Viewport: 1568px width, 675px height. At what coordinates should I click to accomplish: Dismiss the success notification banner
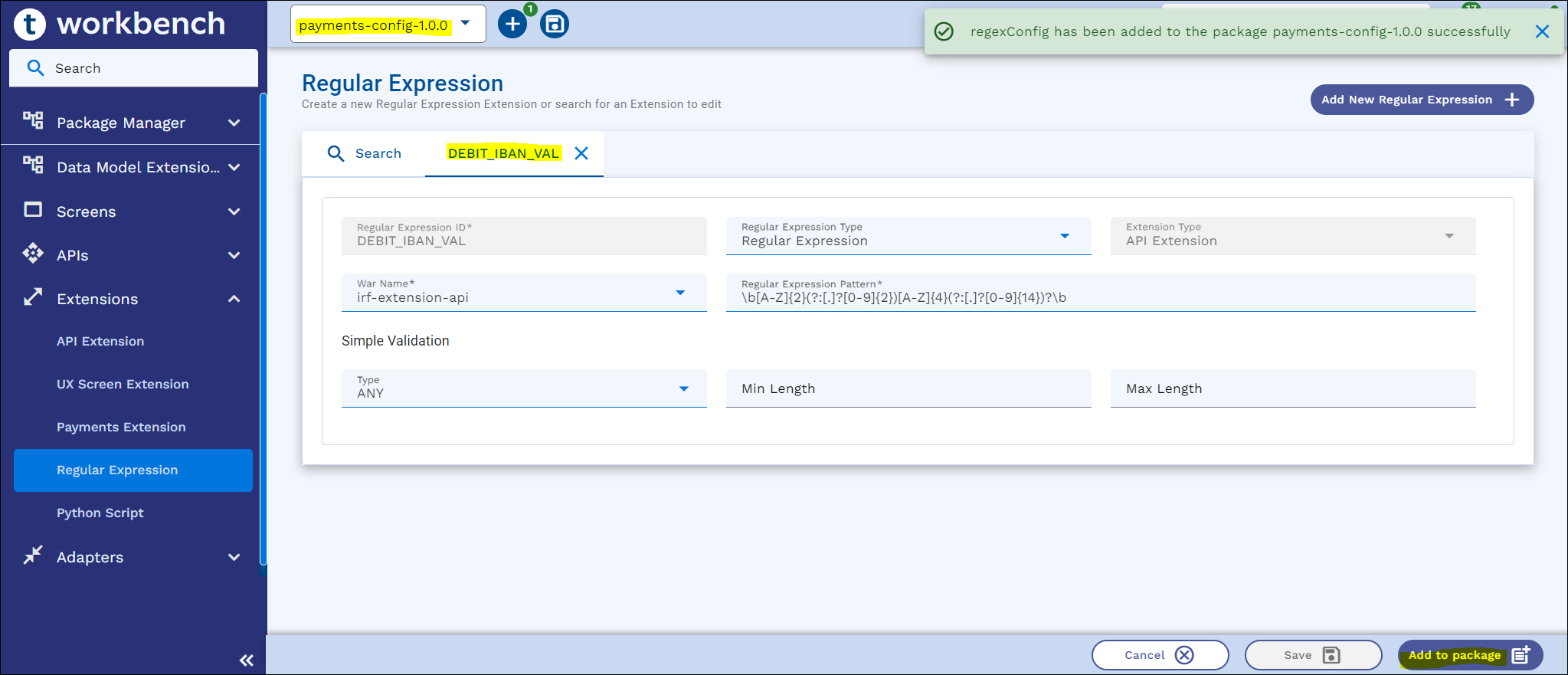[1542, 31]
